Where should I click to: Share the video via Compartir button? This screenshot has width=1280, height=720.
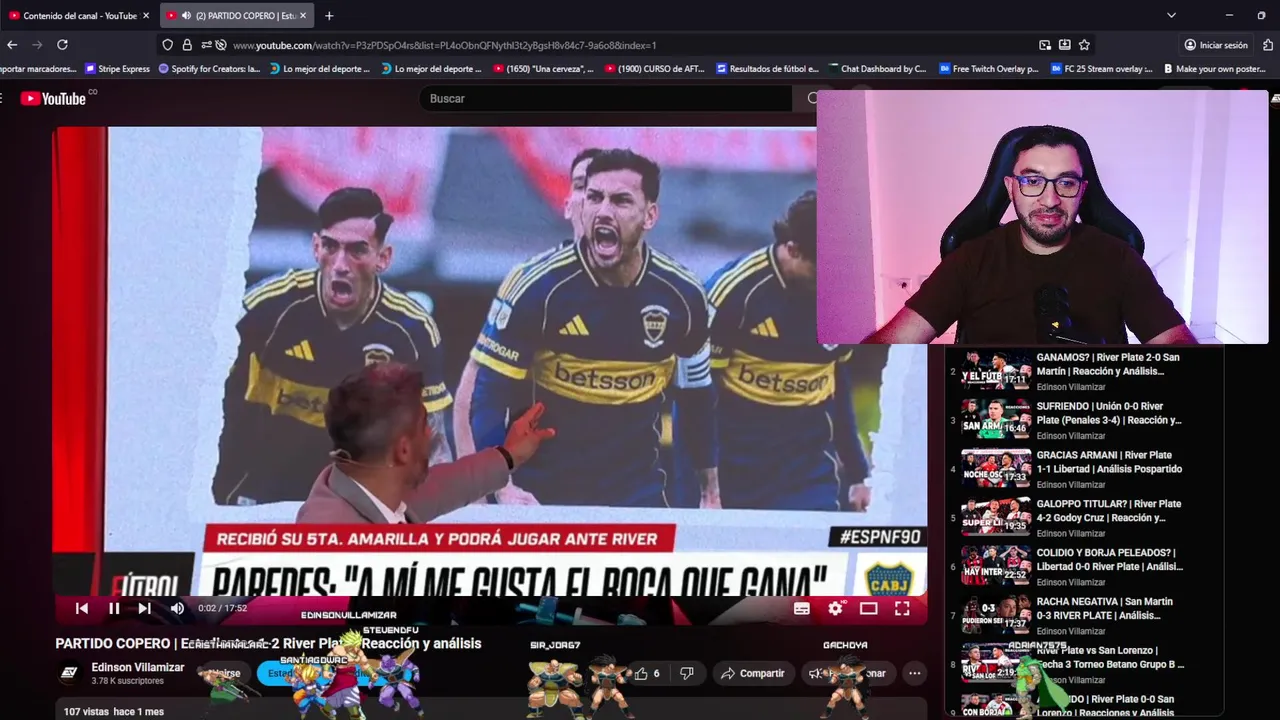753,673
